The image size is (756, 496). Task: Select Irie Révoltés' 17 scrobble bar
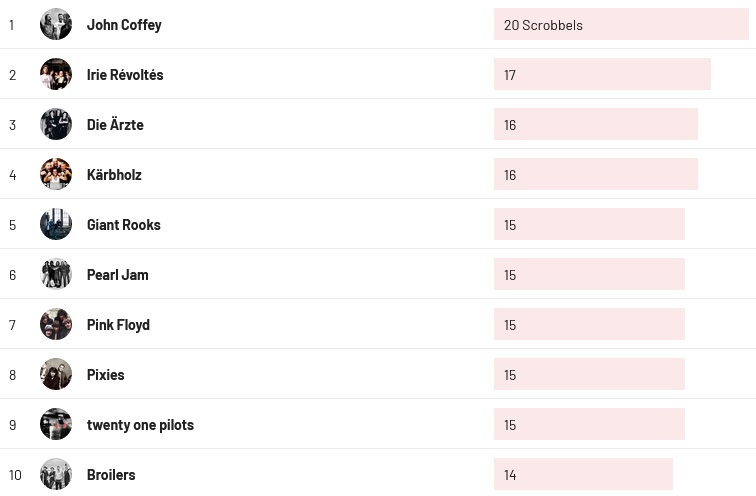[601, 75]
